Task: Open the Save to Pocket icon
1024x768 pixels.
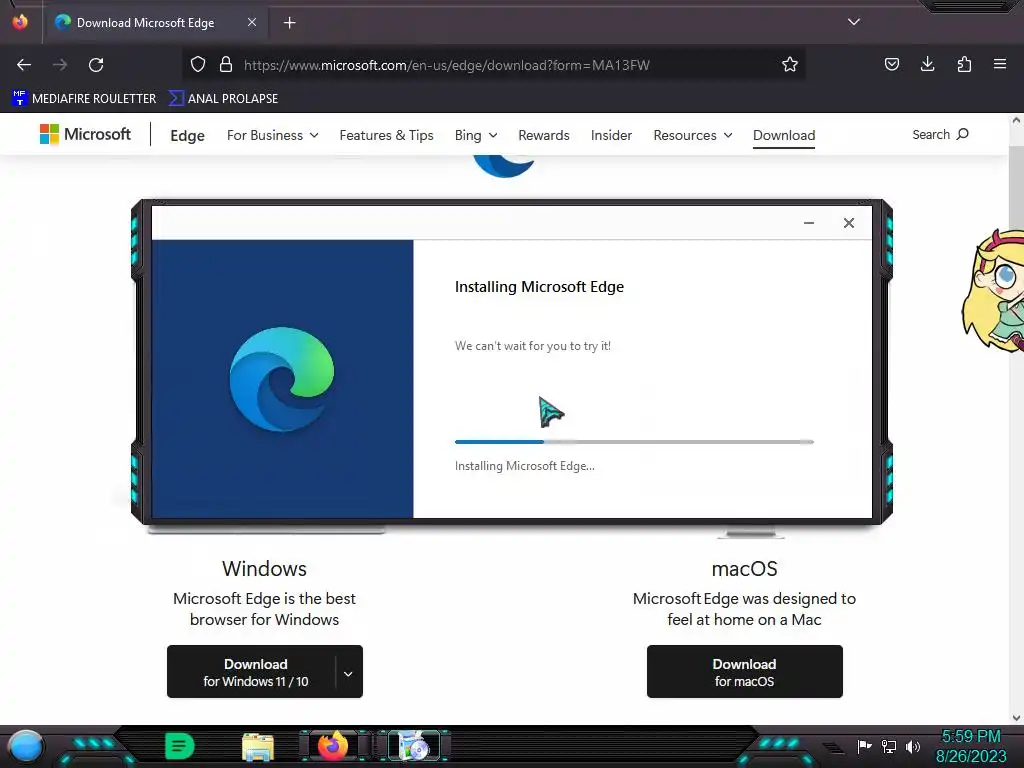Action: [891, 64]
